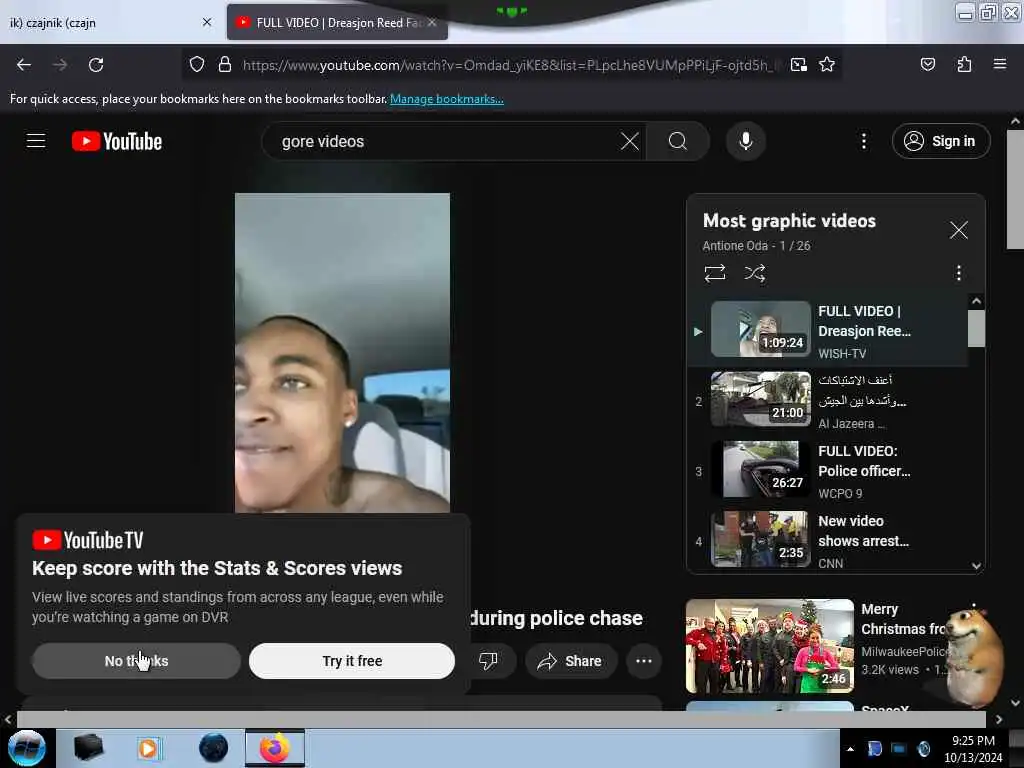Close the czajnik tab
Viewport: 1024px width, 768px height.
point(207,22)
